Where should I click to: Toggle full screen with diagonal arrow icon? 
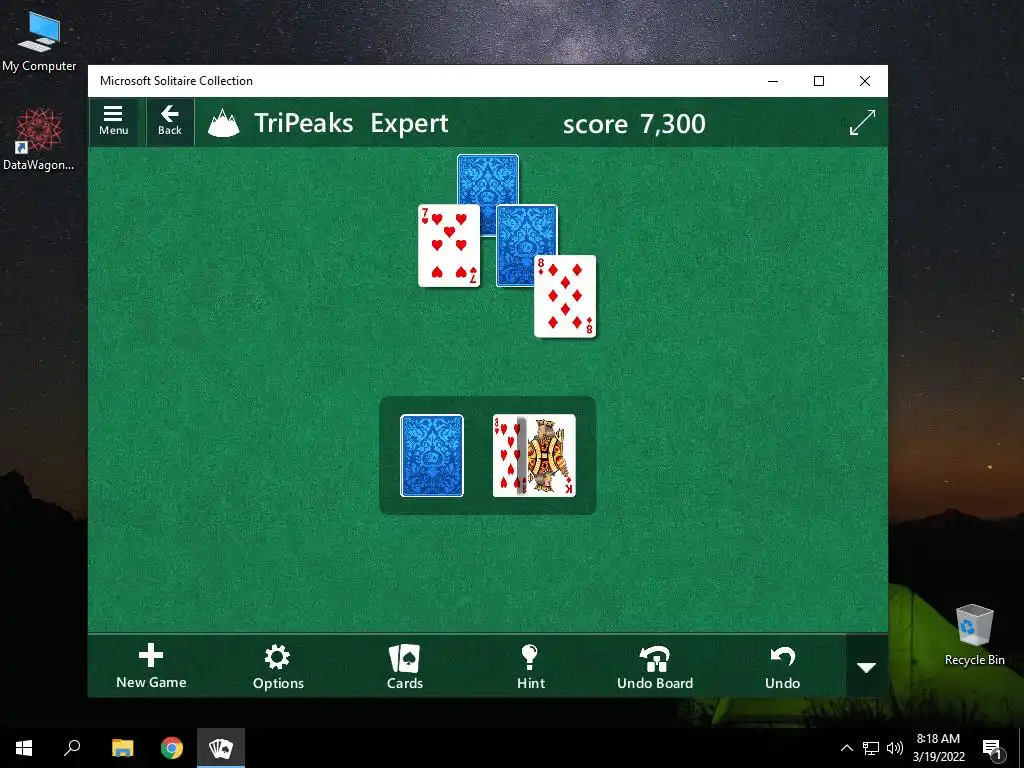862,122
